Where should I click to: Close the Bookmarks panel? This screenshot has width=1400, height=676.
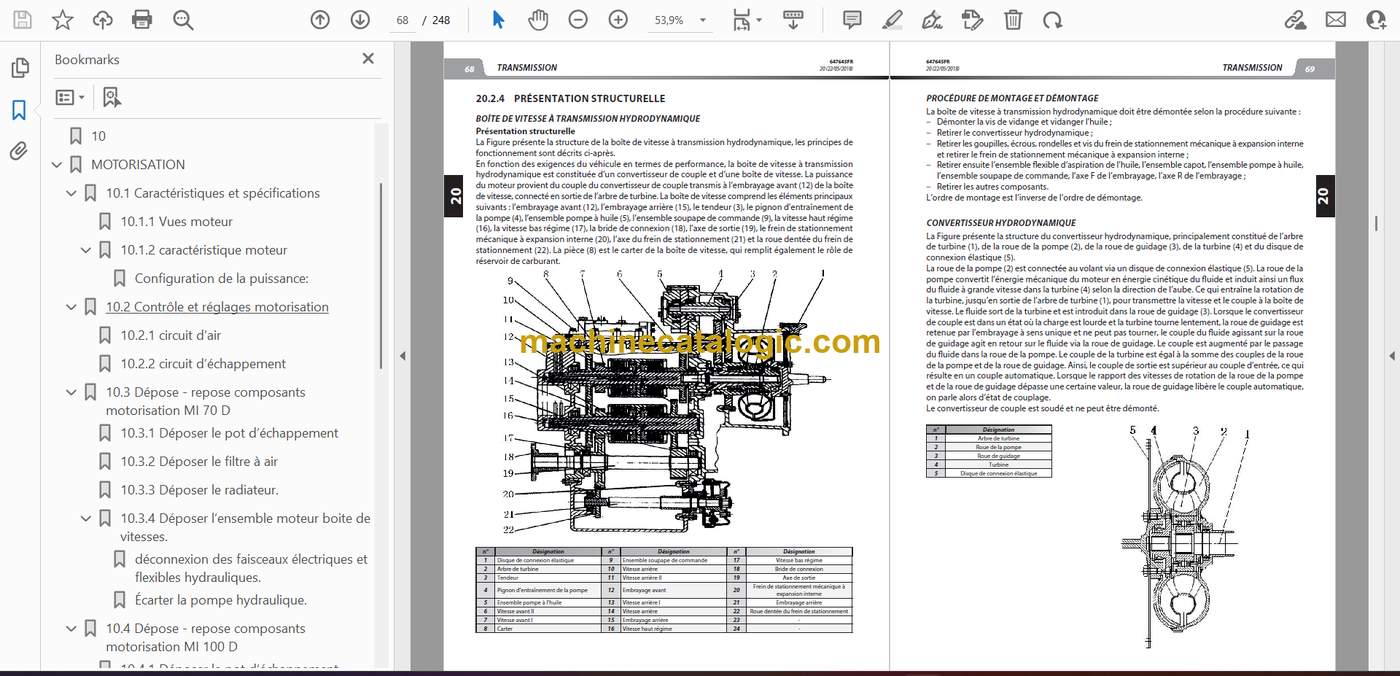tap(368, 59)
